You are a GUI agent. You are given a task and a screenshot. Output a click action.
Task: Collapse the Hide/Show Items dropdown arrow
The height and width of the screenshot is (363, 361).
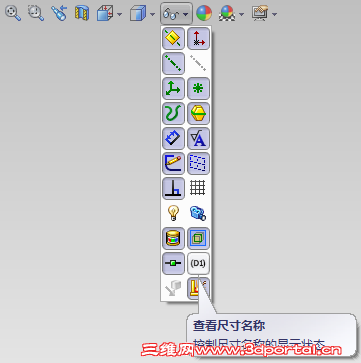(186, 14)
